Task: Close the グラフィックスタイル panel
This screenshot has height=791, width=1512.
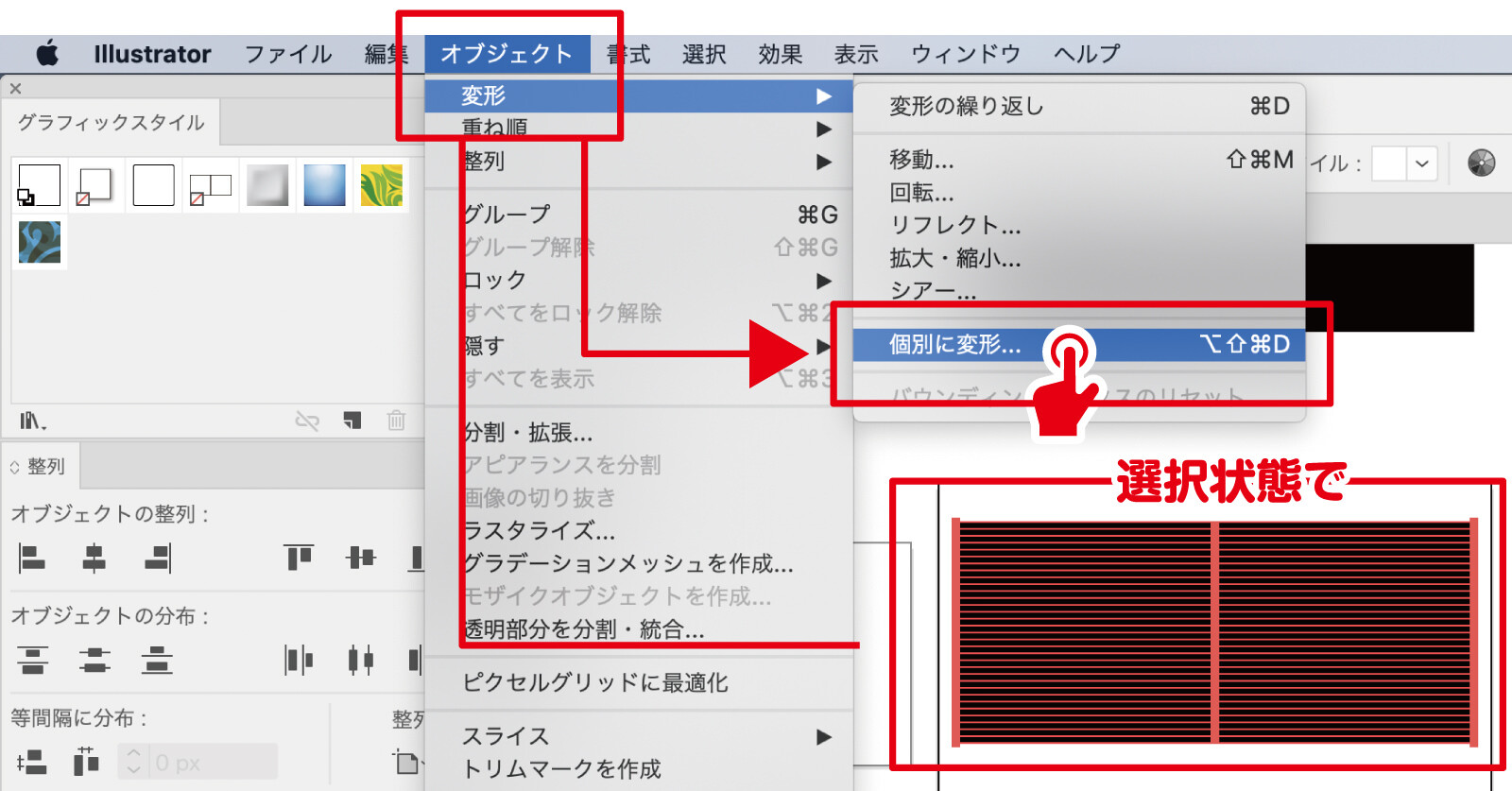Action: [x=15, y=88]
